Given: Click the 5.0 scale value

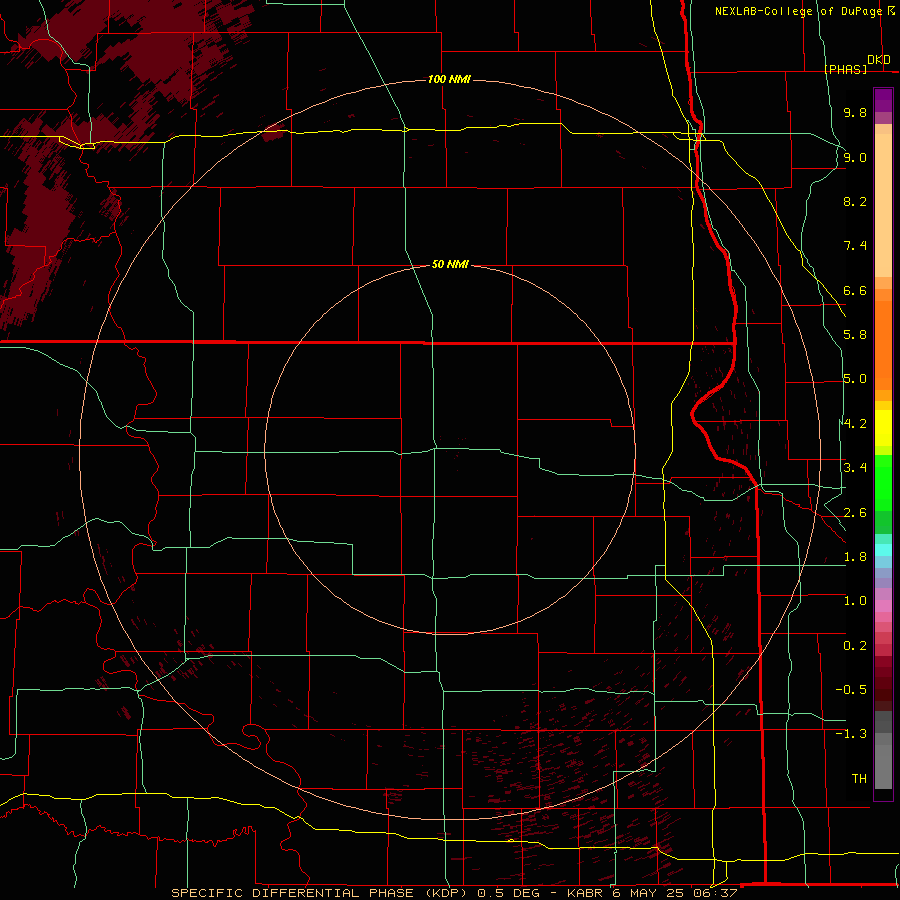Looking at the screenshot, I should [x=855, y=379].
